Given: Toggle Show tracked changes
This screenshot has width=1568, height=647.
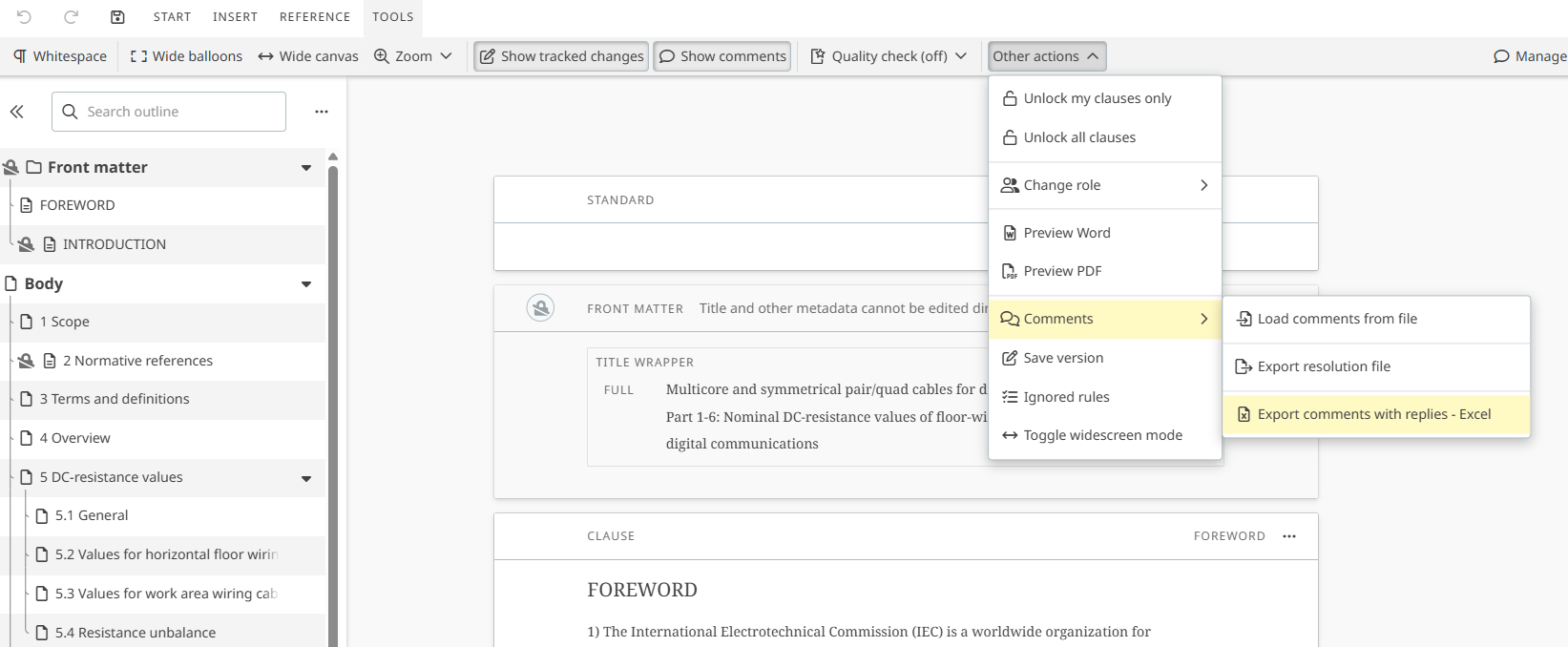Looking at the screenshot, I should click(x=561, y=56).
